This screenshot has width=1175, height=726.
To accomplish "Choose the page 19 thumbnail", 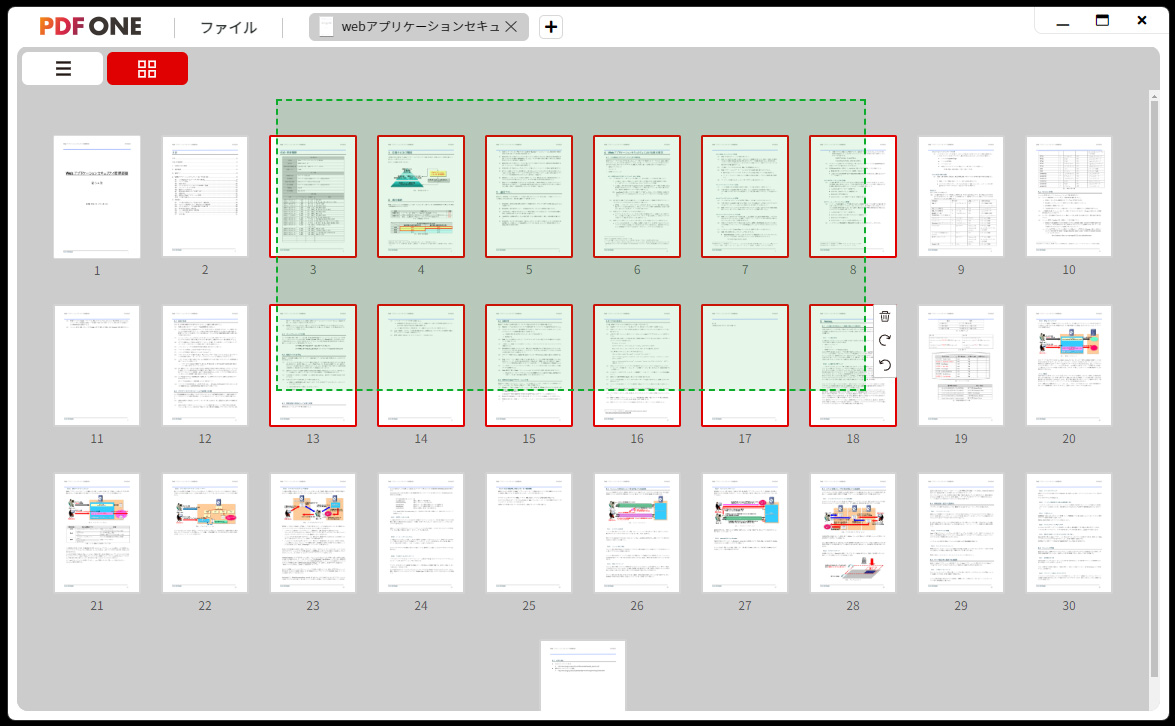I will [961, 366].
